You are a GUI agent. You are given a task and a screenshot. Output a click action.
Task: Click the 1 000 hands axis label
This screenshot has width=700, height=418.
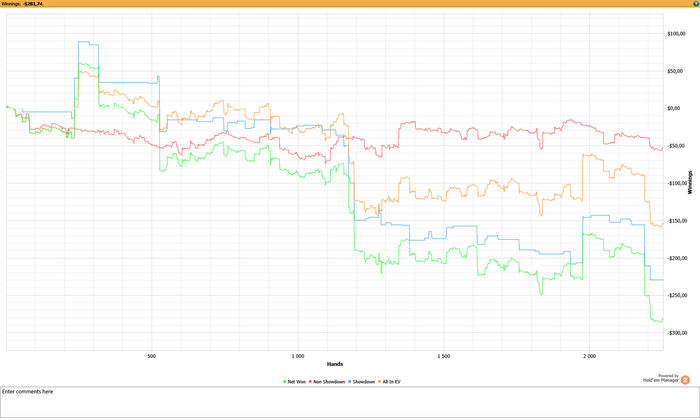(298, 356)
